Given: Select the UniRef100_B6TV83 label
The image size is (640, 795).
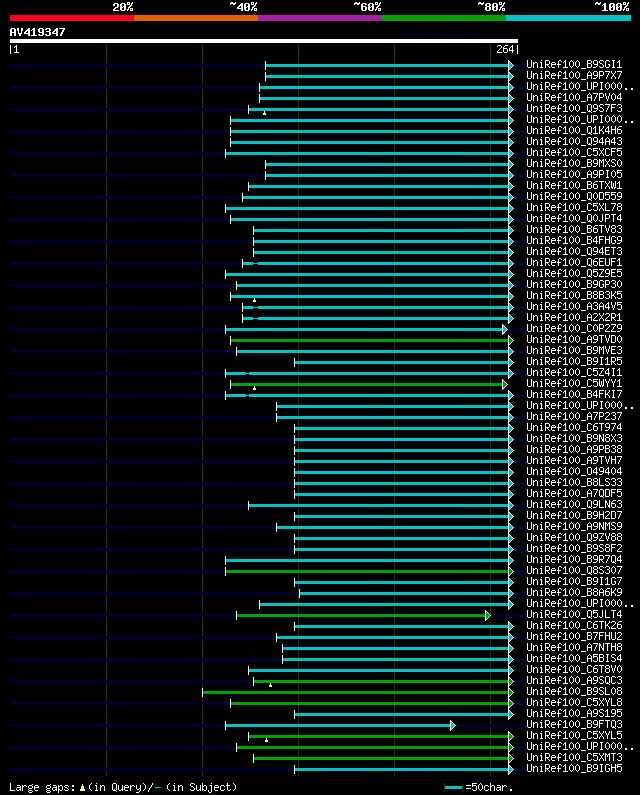Looking at the screenshot, I should (574, 229).
